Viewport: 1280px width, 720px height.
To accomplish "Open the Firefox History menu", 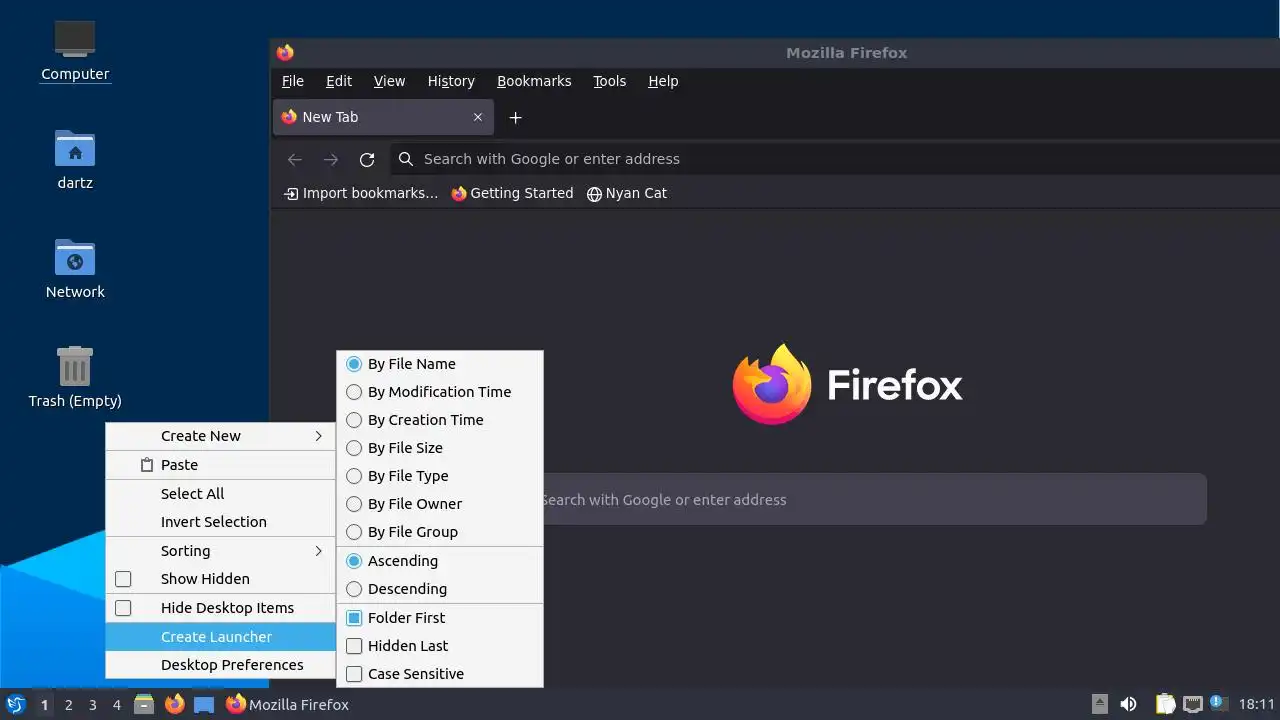I will 451,81.
